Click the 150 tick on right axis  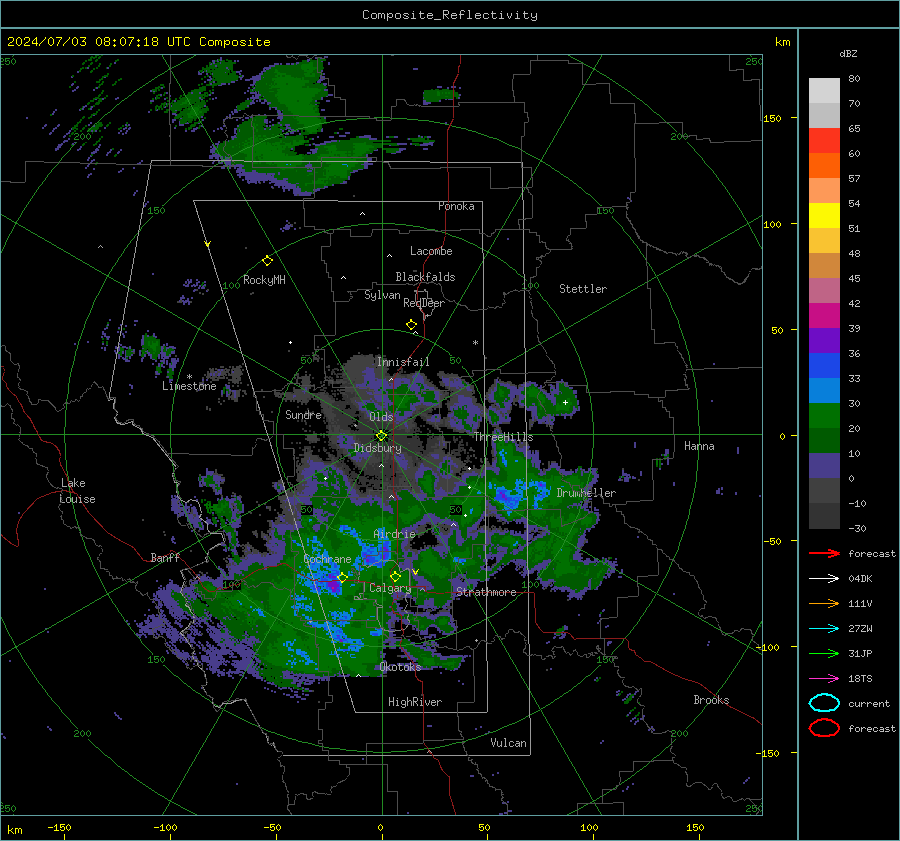click(x=772, y=118)
